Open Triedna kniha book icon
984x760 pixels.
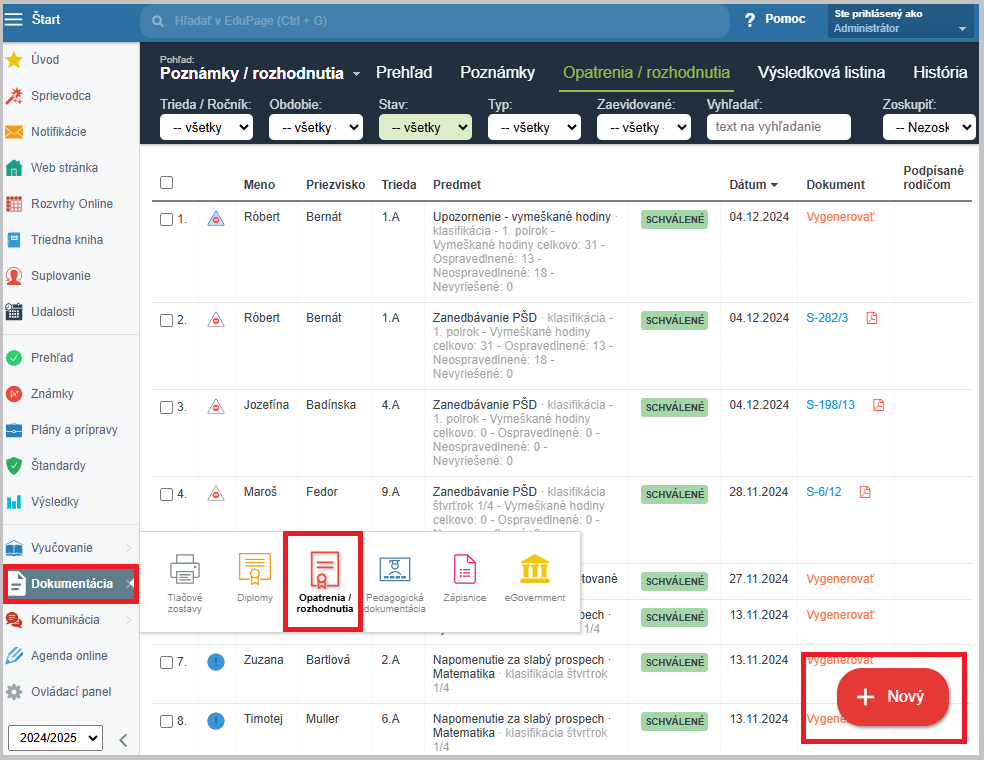[x=14, y=240]
